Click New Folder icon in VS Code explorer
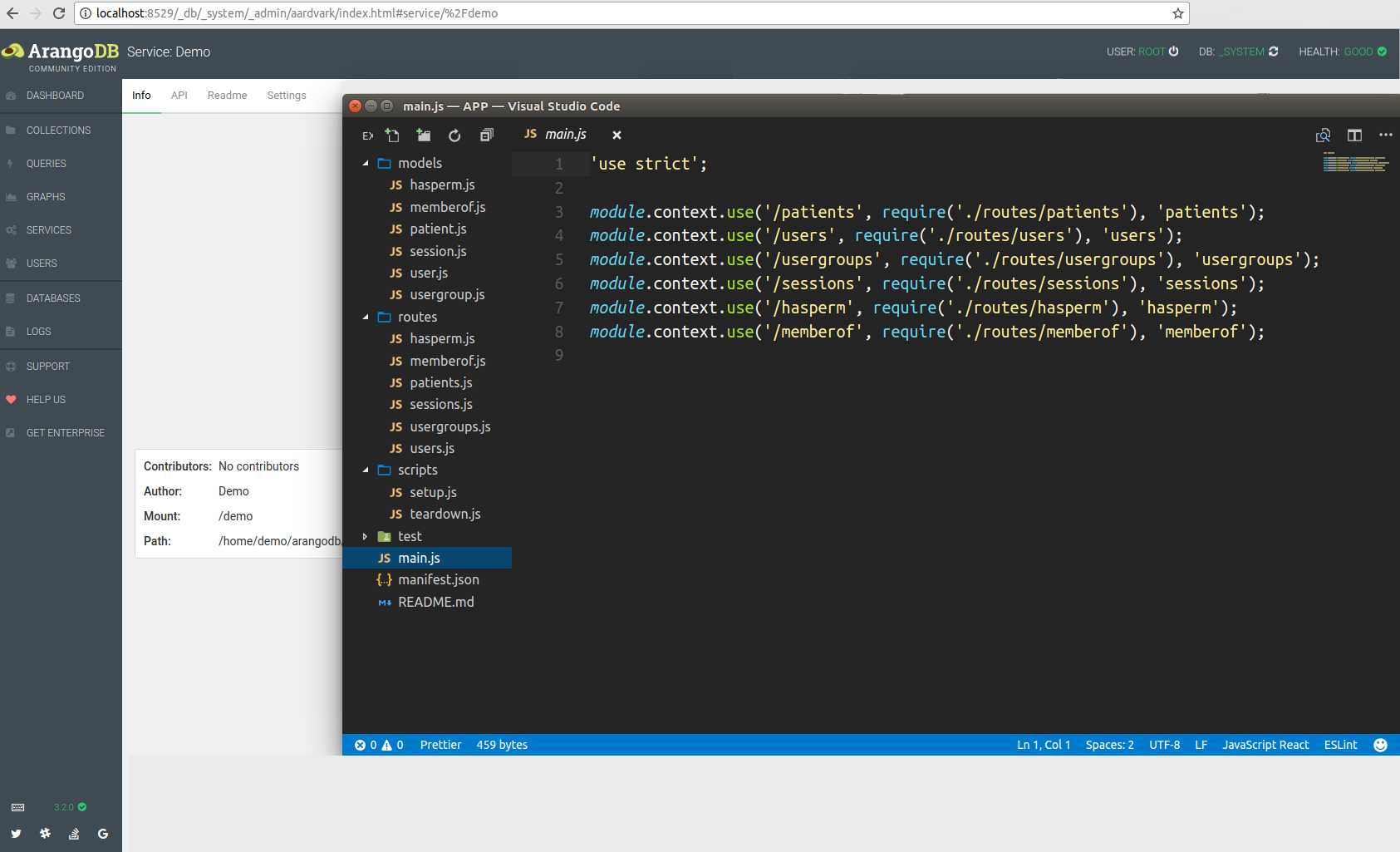 [x=424, y=135]
